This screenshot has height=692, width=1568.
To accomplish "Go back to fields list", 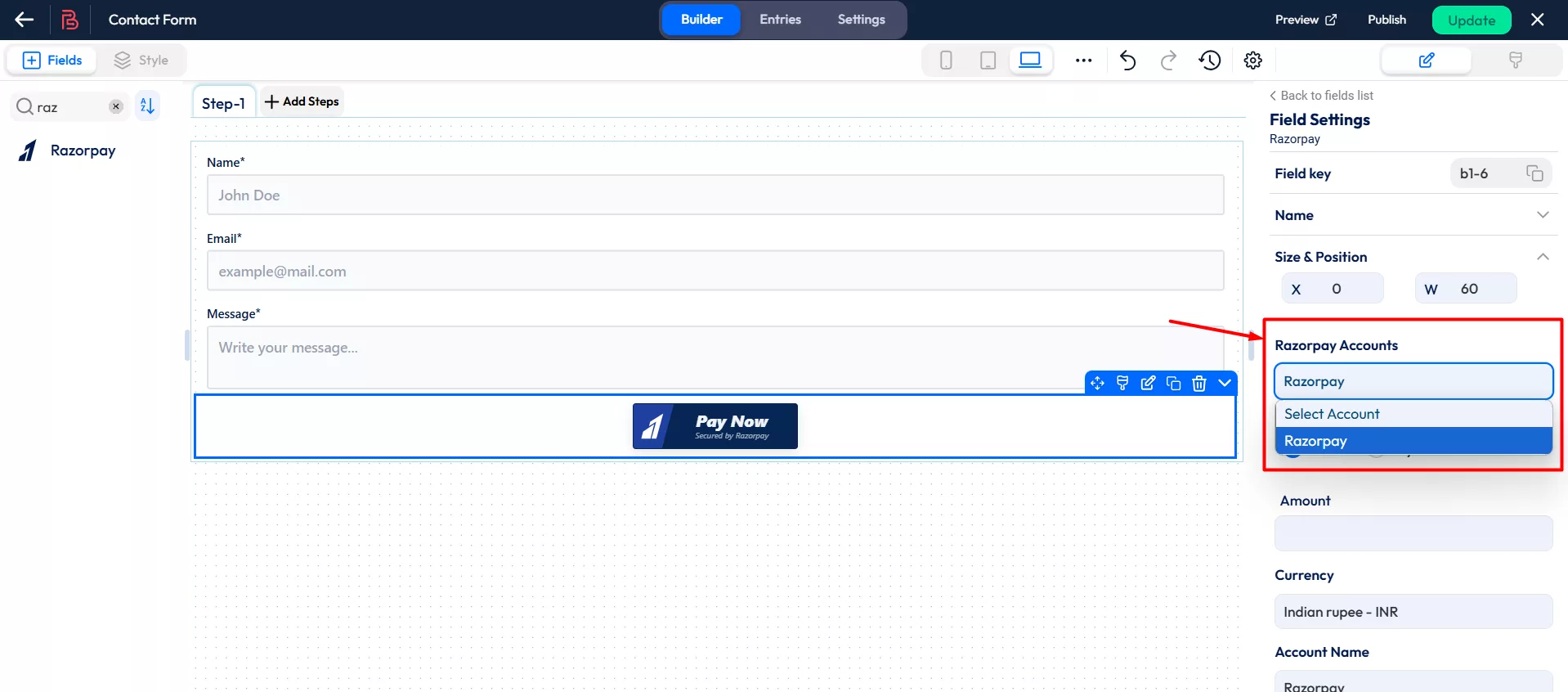I will coord(1321,96).
